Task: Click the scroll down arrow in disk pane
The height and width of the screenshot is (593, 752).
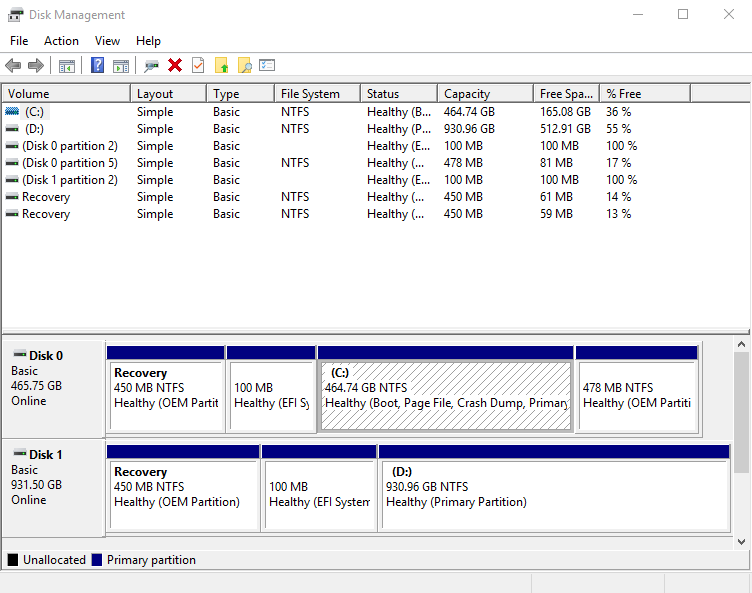Action: tap(741, 542)
